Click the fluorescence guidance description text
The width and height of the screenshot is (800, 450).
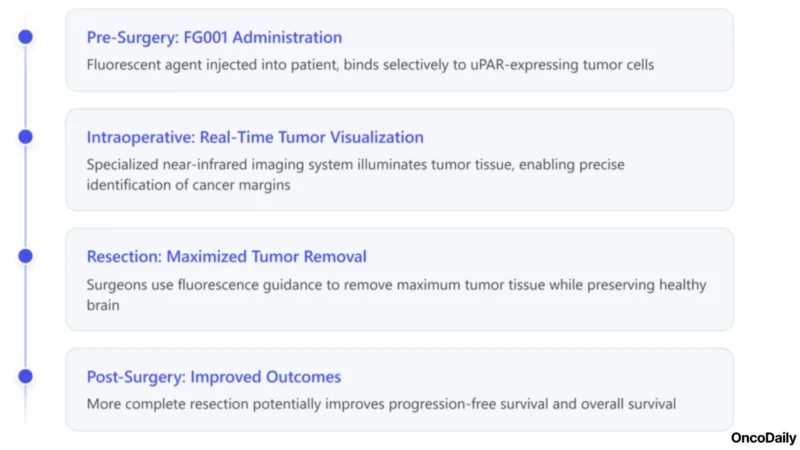coord(396,284)
